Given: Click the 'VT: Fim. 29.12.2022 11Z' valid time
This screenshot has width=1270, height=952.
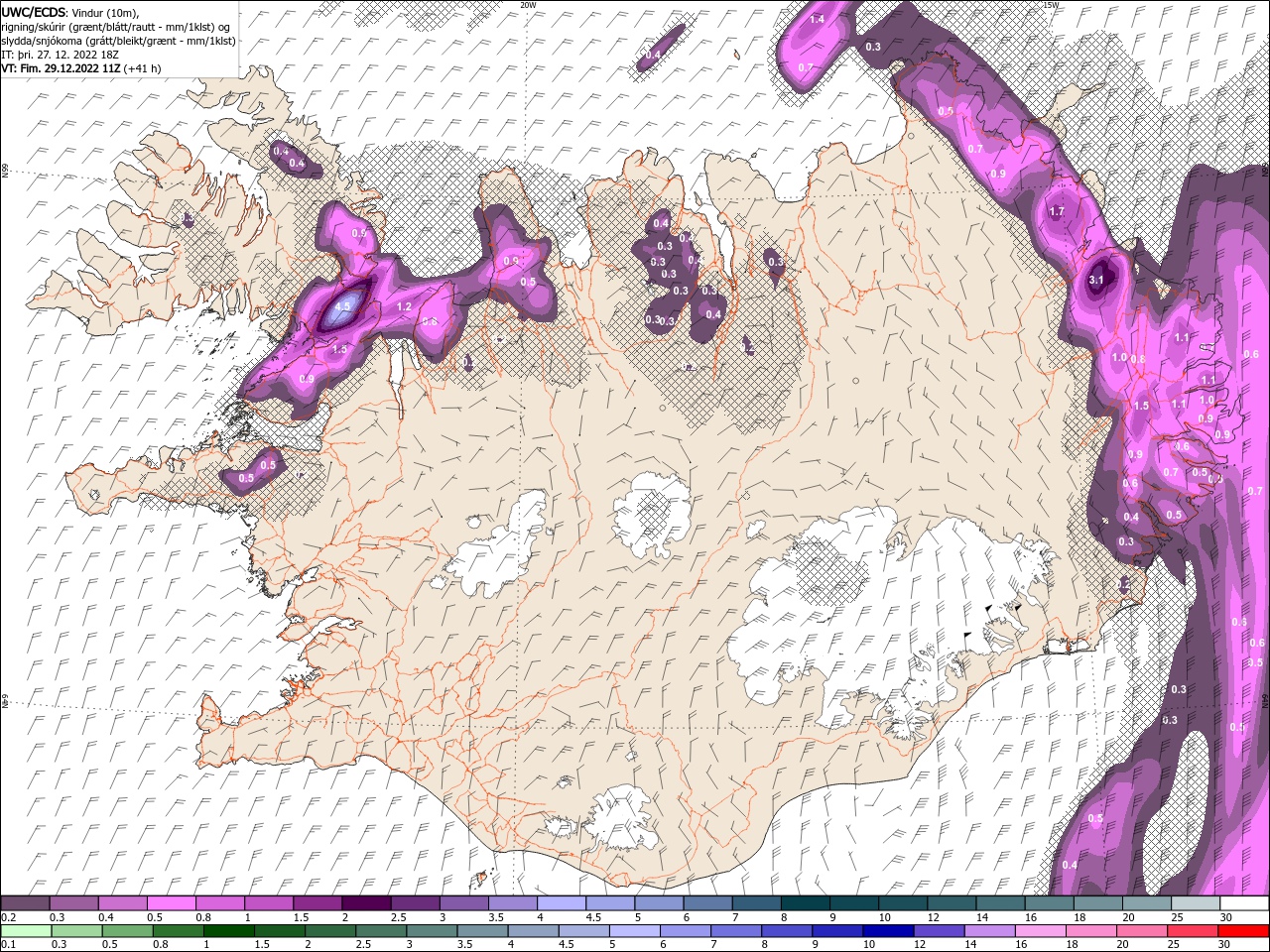Looking at the screenshot, I should pos(61,68).
